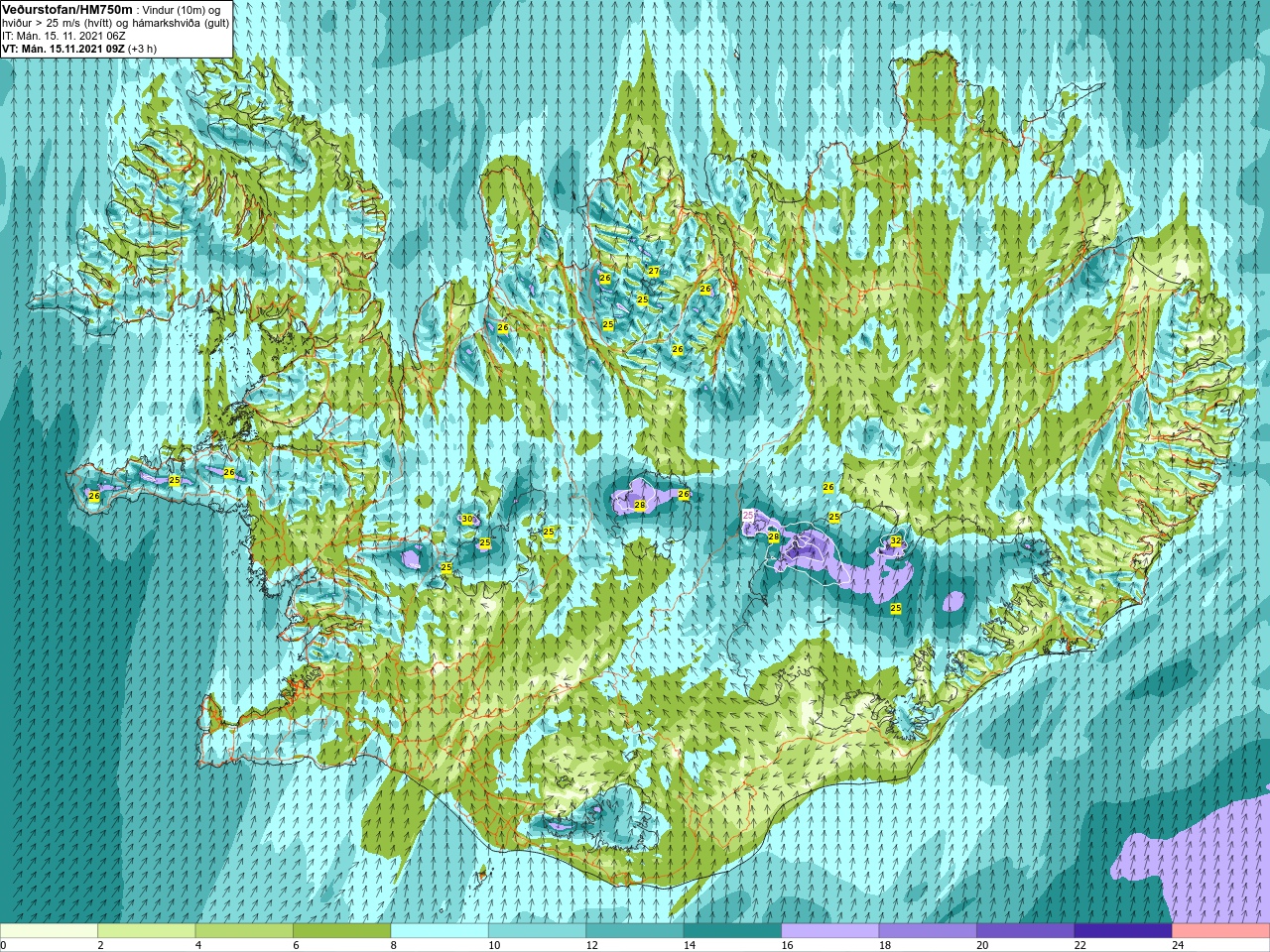This screenshot has width=1270, height=952.
Task: Click the pink above-24 m/s legend swatch
Action: 1221,931
